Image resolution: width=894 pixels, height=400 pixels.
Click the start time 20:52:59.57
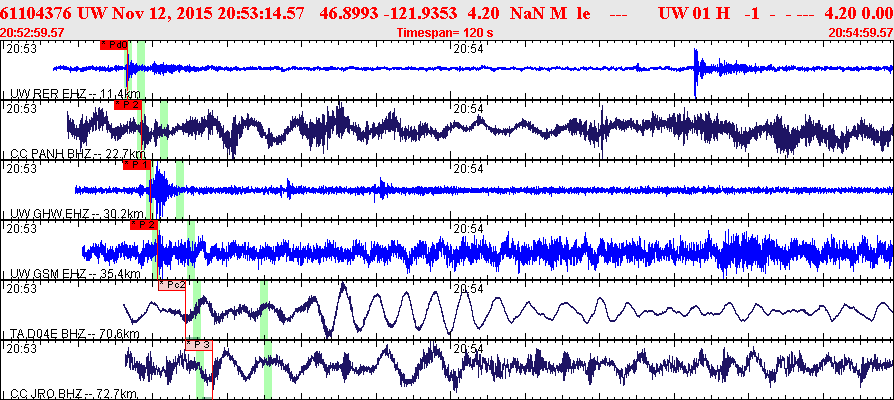(x=33, y=33)
